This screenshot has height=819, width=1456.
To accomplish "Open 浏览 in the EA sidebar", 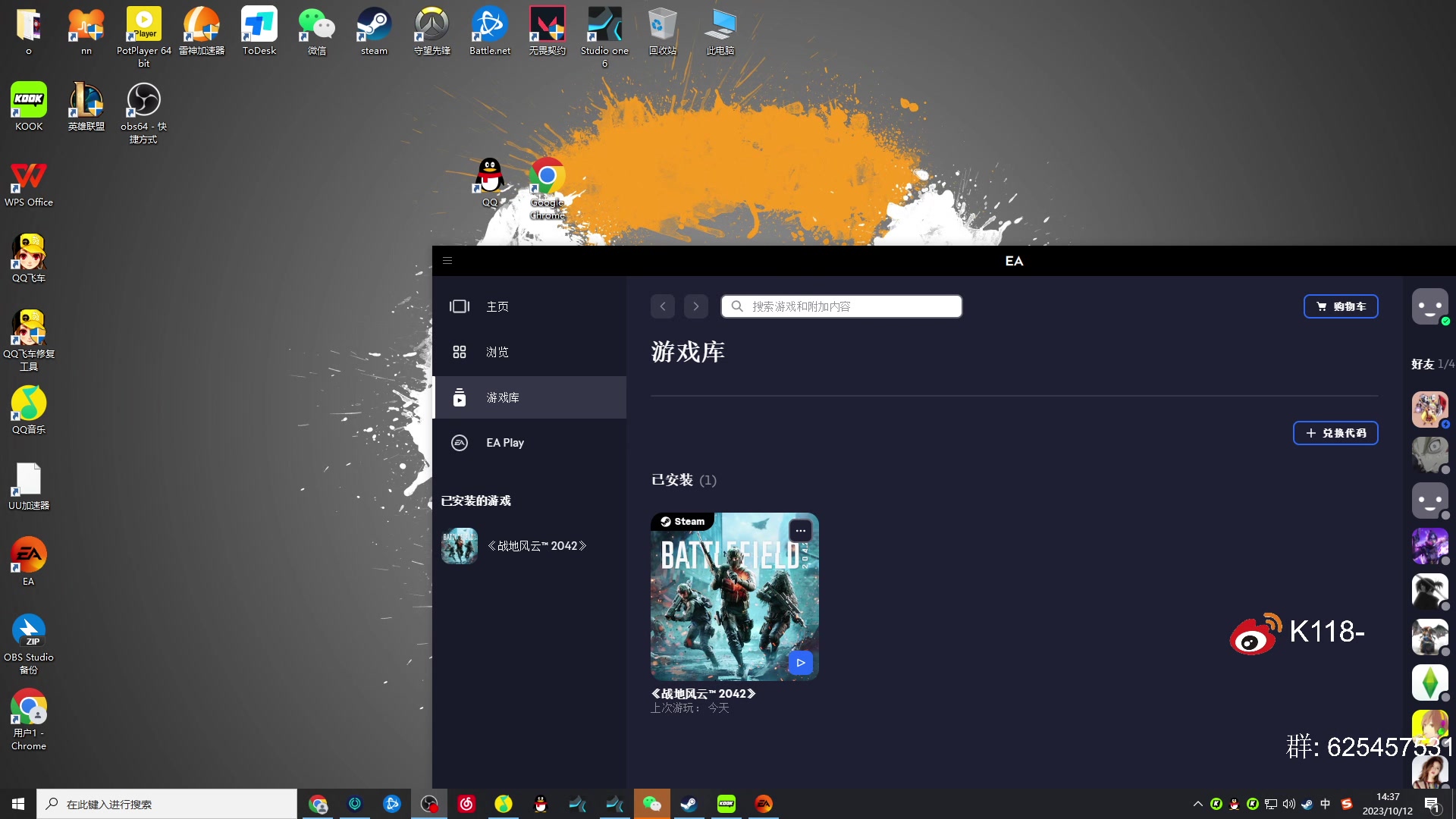I will coord(529,352).
